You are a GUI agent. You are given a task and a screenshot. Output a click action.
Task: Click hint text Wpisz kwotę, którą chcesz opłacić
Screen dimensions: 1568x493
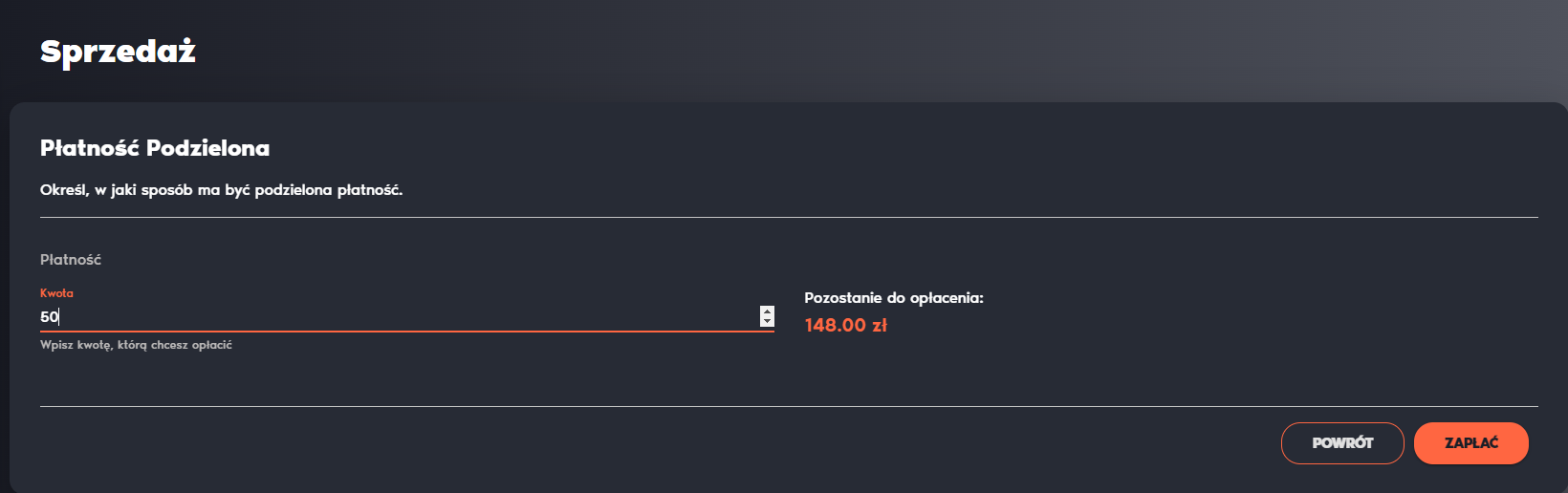tap(136, 345)
